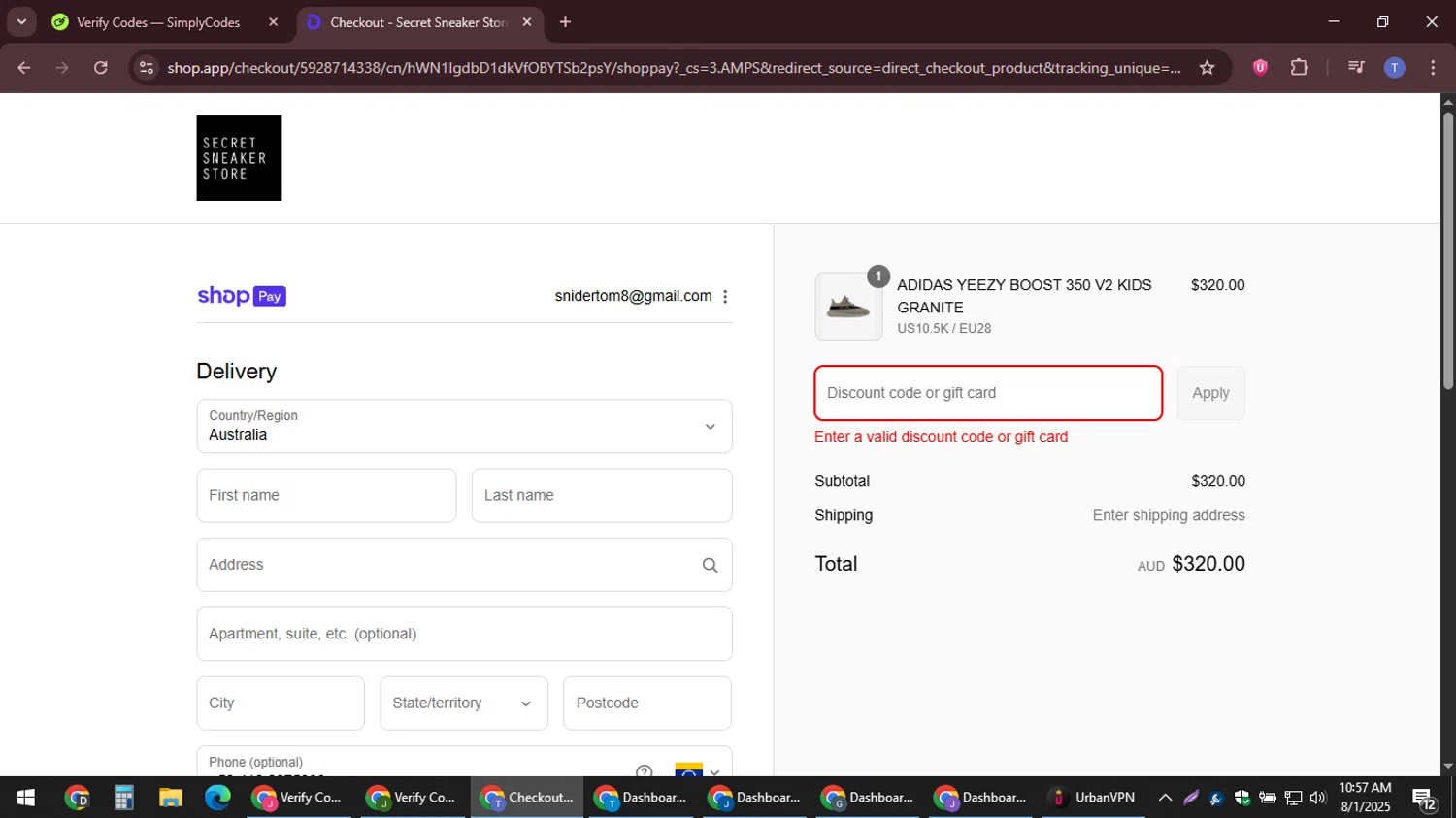This screenshot has width=1456, height=818.
Task: Click the Apartment, suite, etc. field
Action: (x=464, y=634)
